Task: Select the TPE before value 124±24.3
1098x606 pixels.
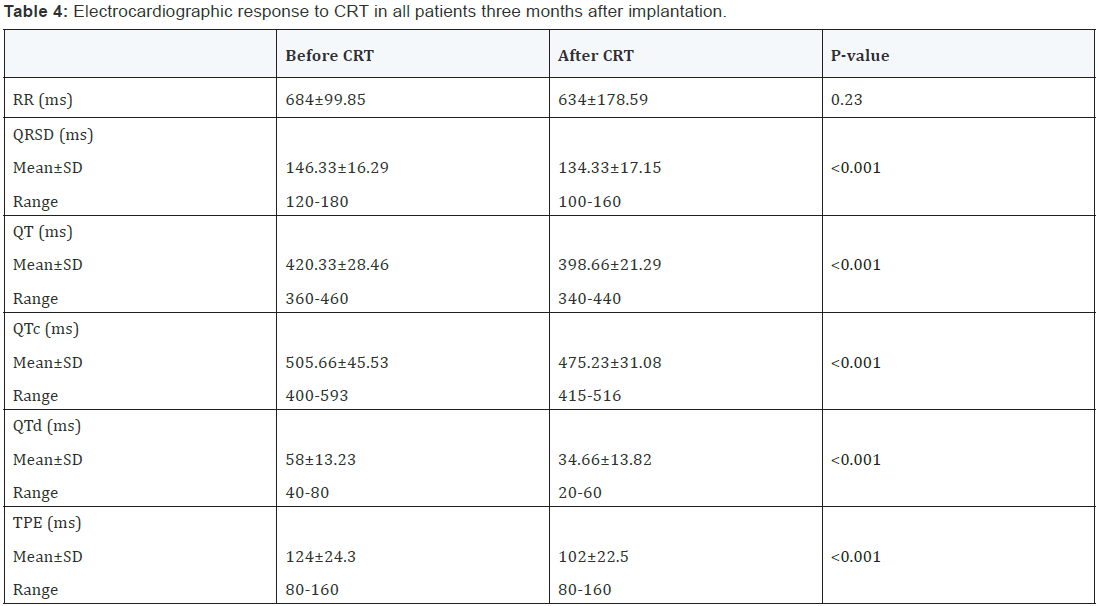Action: coord(319,556)
